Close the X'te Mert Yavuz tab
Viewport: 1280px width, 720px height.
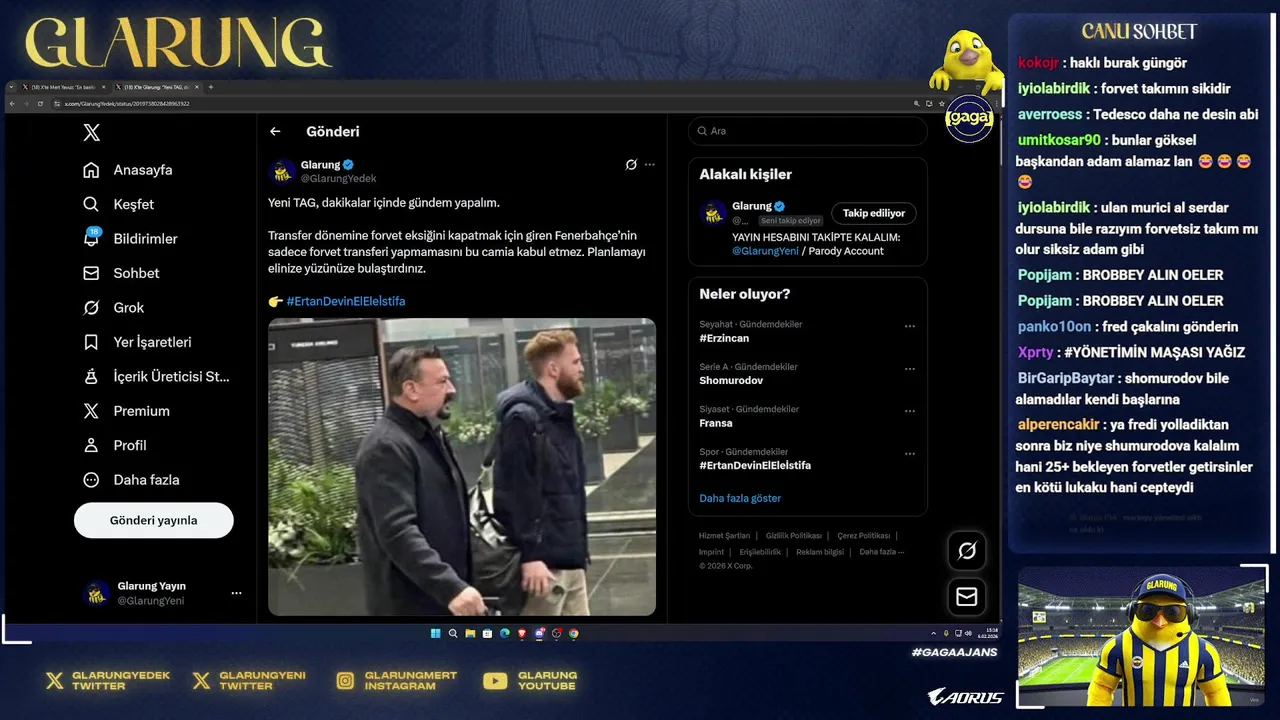pyautogui.click(x=104, y=87)
